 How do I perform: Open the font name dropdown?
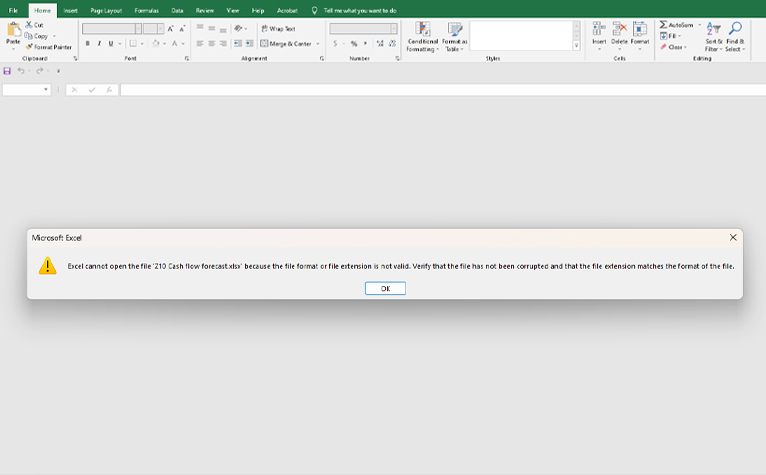pyautogui.click(x=136, y=29)
